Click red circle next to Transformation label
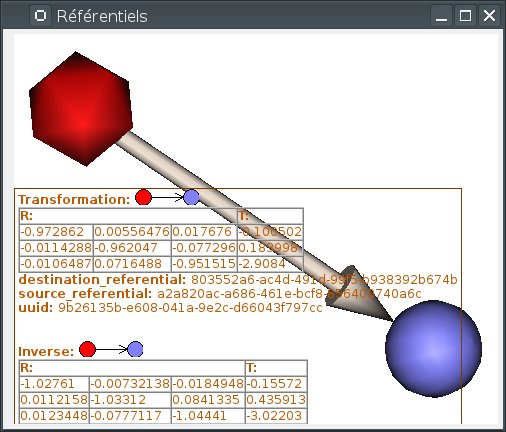This screenshot has width=506, height=432. (143, 197)
